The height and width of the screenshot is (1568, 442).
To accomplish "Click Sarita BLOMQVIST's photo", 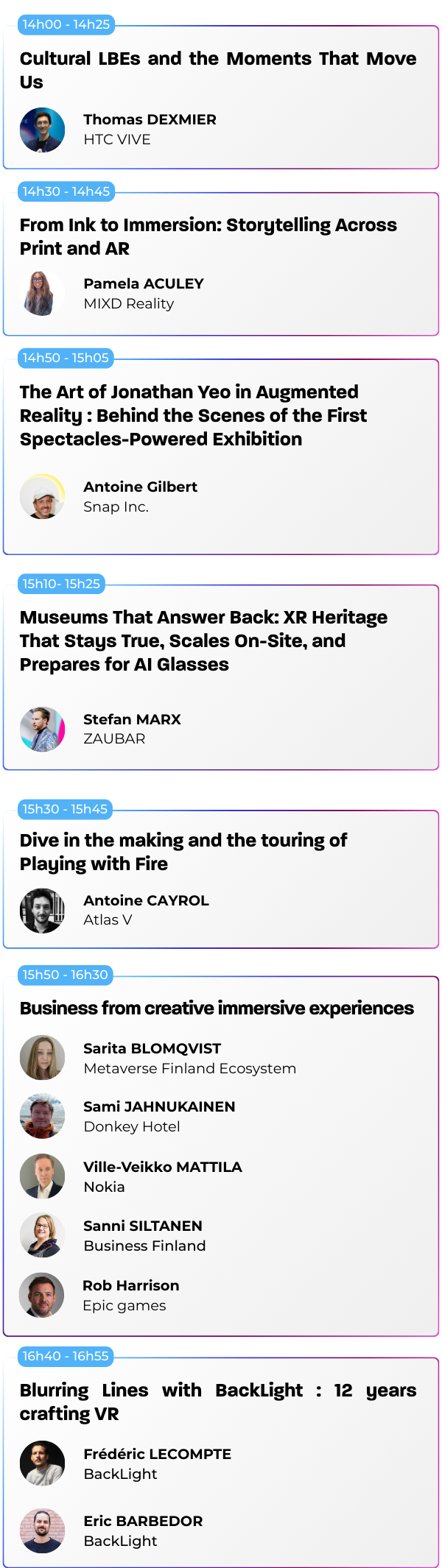I will coord(42,1058).
